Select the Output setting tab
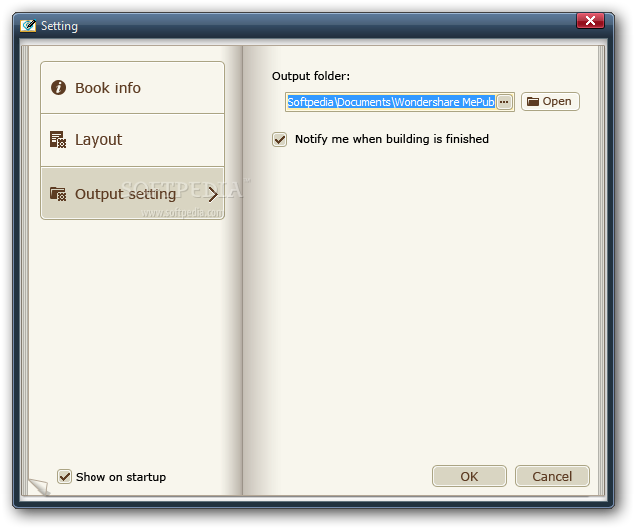This screenshot has width=635, height=529. (132, 193)
